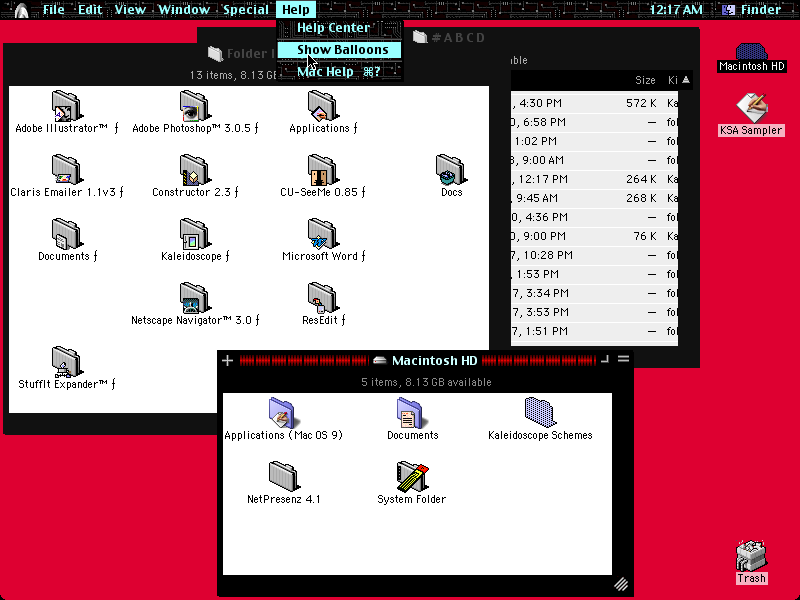Select the Constructor 2.3 folder icon
The height and width of the screenshot is (600, 800).
(x=194, y=170)
